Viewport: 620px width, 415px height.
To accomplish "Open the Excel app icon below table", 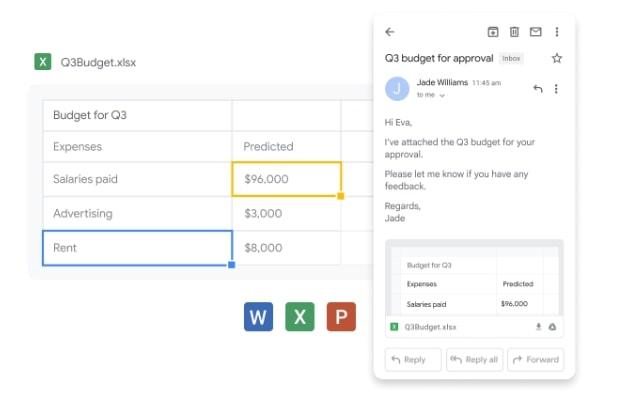I will [300, 317].
